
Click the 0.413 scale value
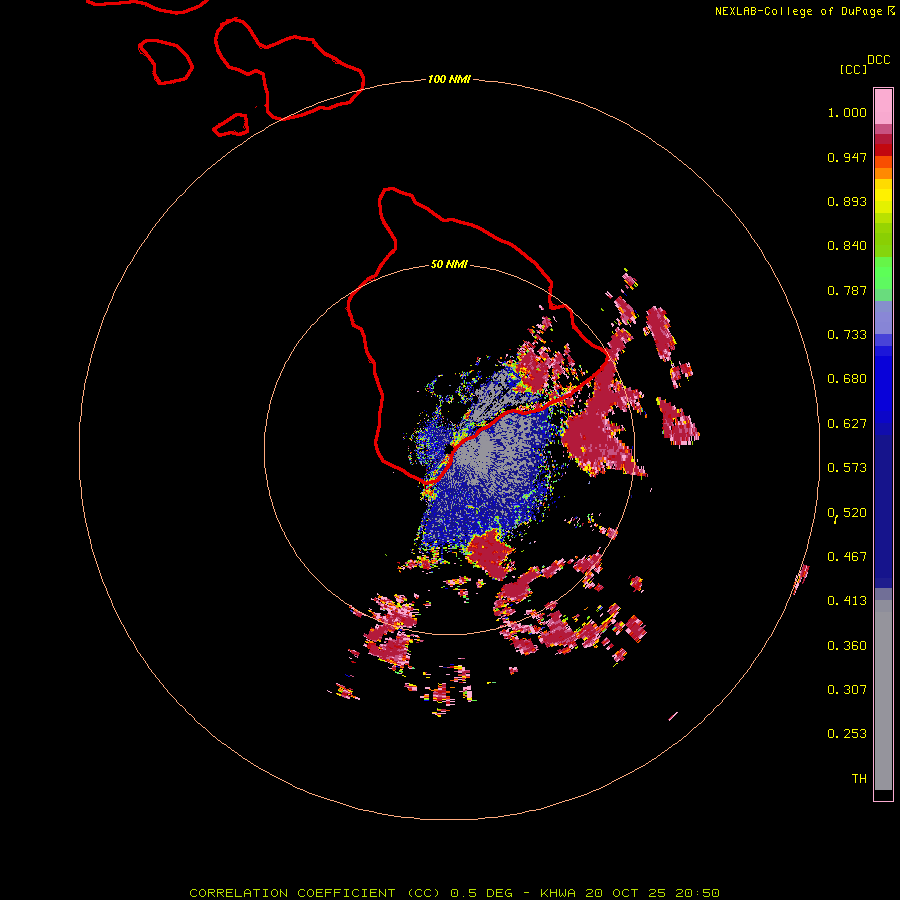(x=847, y=601)
